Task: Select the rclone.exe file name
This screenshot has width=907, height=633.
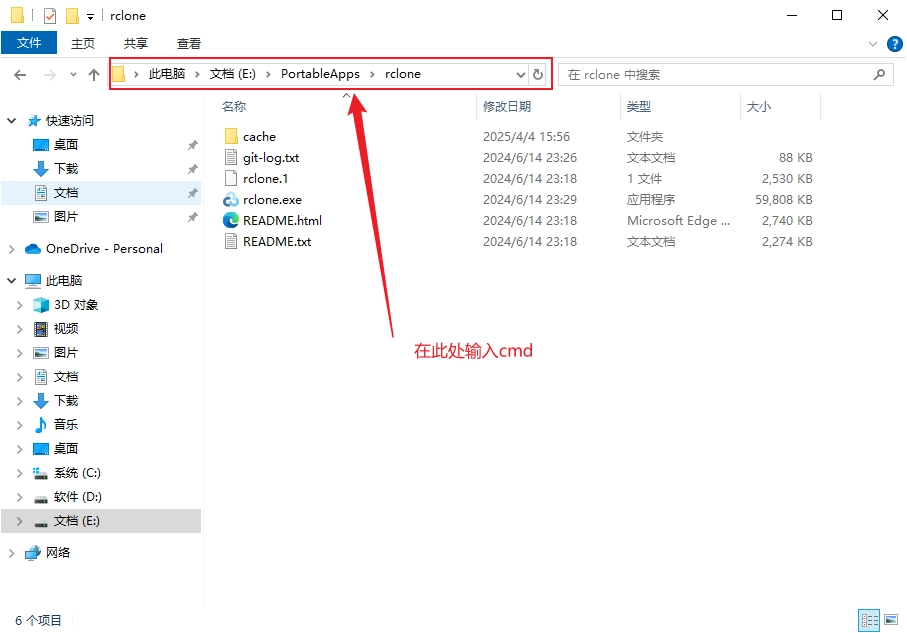Action: pos(272,200)
